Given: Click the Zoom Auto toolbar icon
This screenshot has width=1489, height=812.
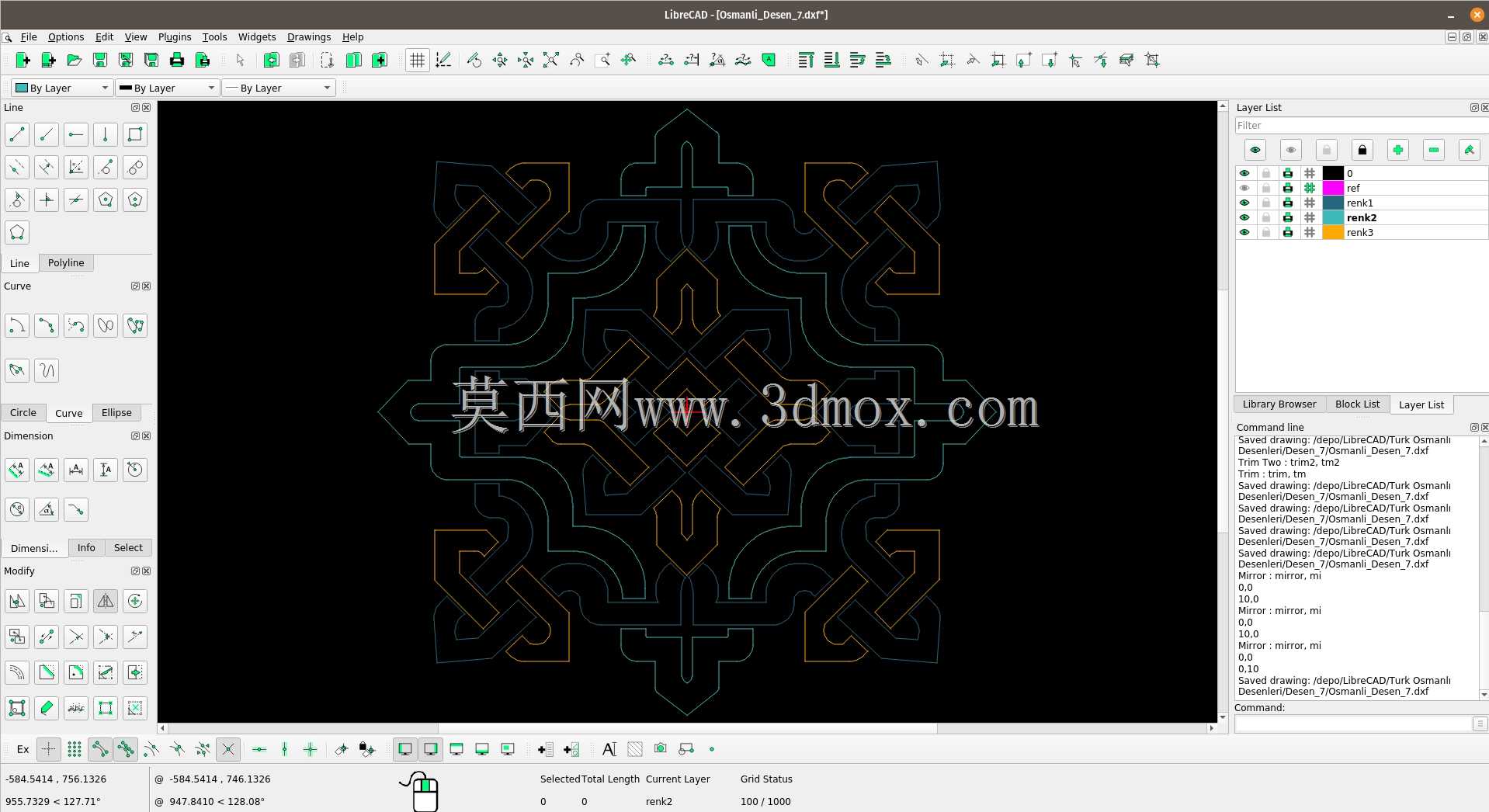Looking at the screenshot, I should coord(550,61).
